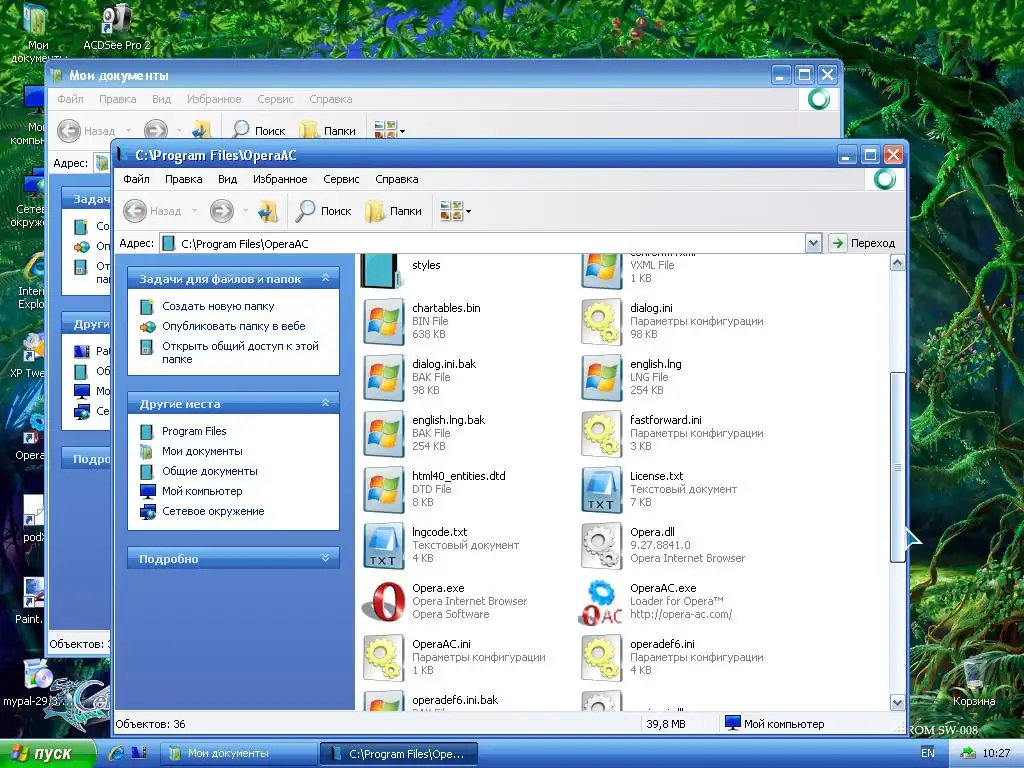Click the Переход go button
The image size is (1024, 768).
(863, 244)
